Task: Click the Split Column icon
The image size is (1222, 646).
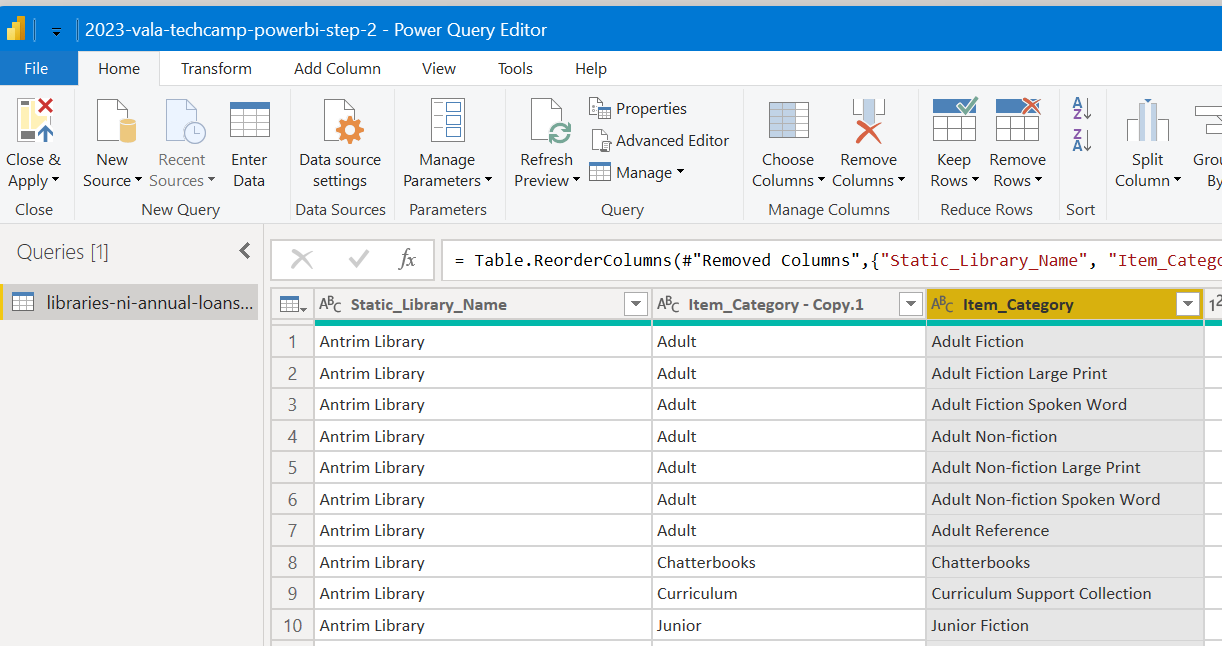Action: pyautogui.click(x=1147, y=121)
